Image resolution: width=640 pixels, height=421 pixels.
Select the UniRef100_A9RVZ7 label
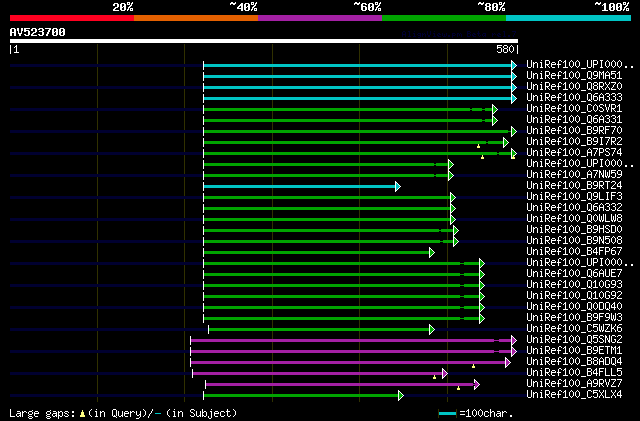574,384
